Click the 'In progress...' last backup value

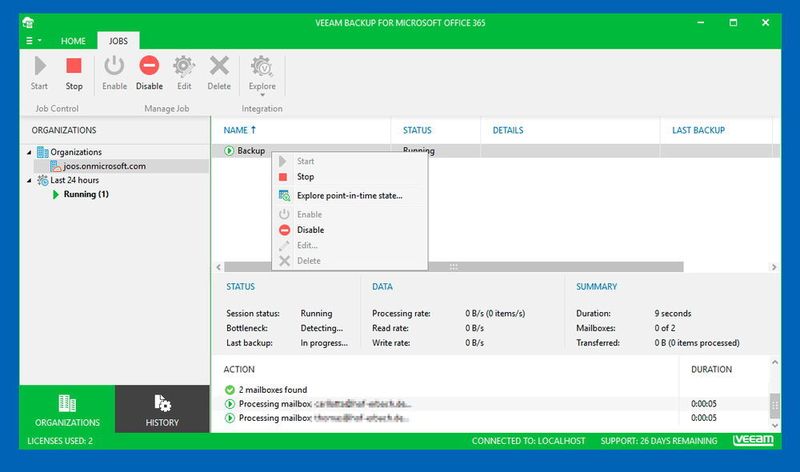324,343
